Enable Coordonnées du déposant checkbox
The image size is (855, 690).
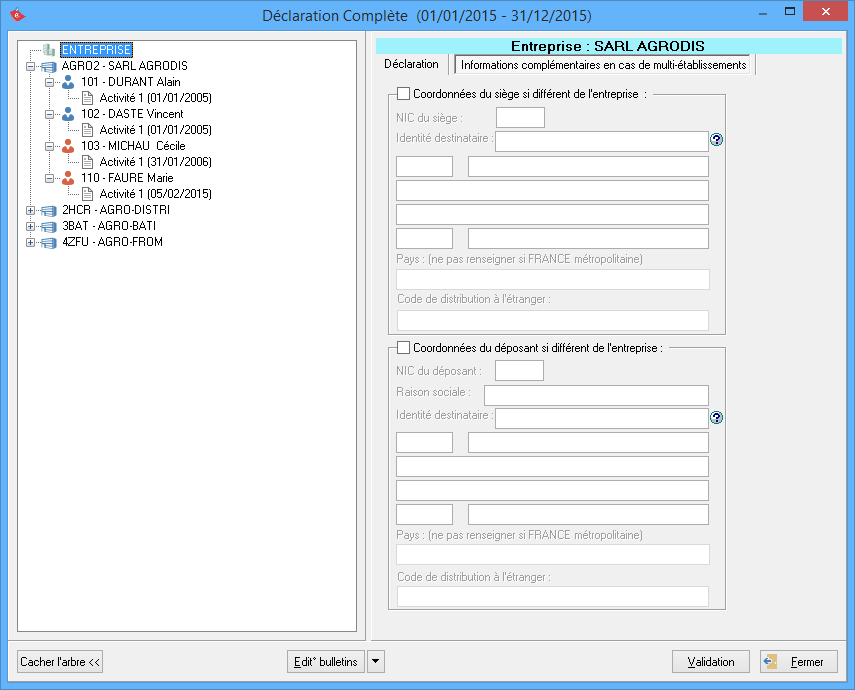click(x=404, y=348)
